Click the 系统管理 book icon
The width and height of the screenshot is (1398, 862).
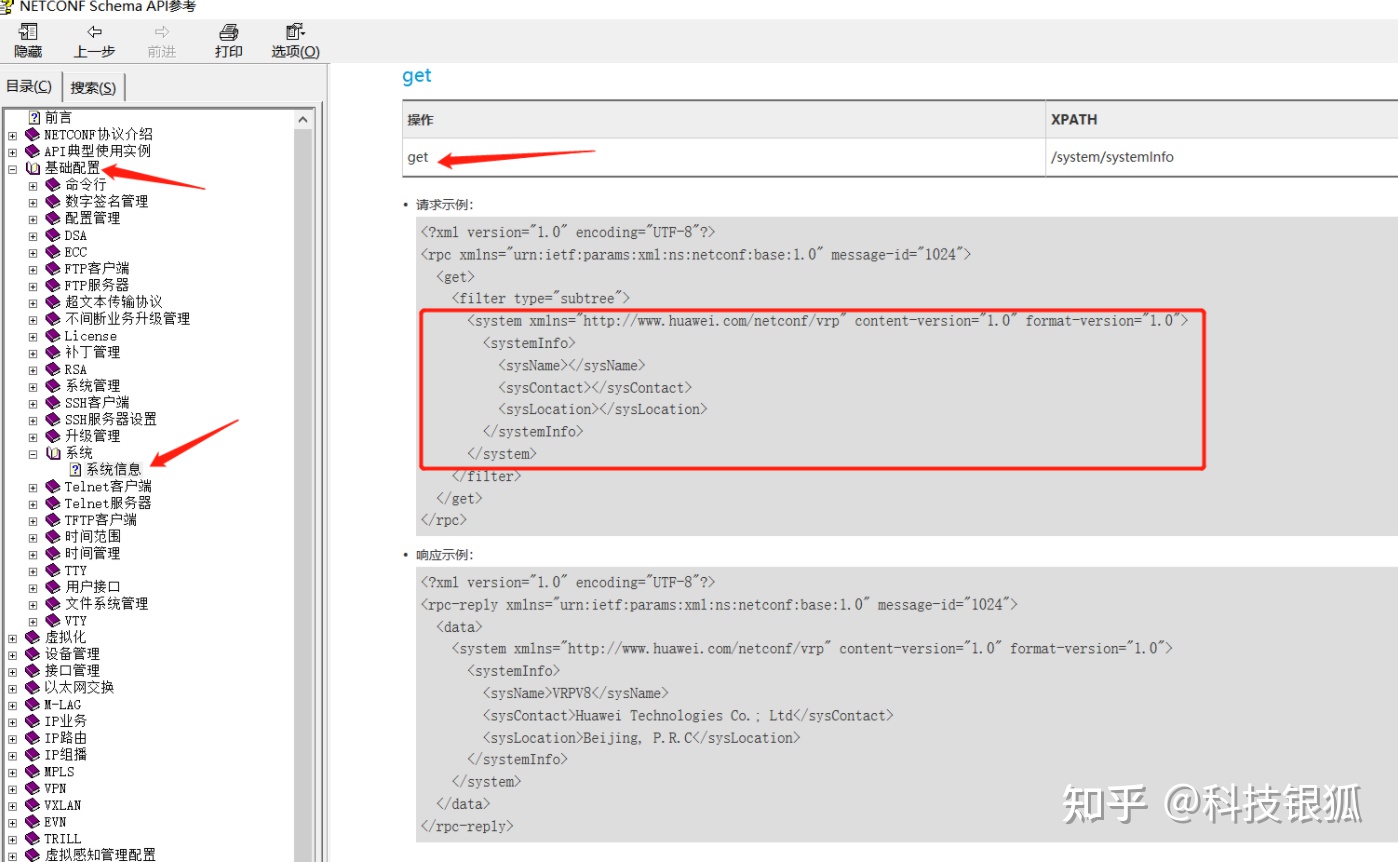tap(53, 386)
